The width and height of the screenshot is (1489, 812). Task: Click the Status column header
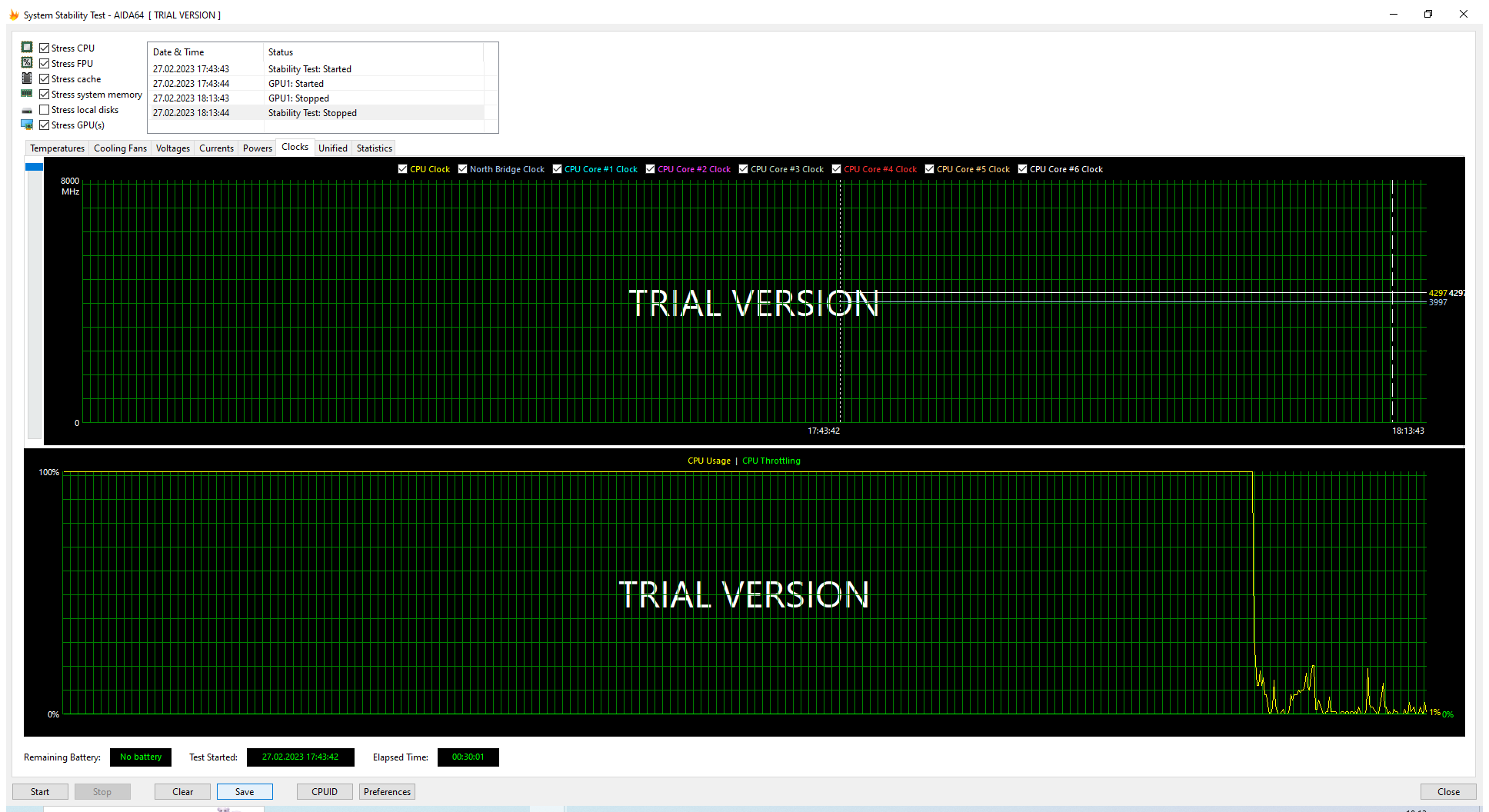(374, 52)
